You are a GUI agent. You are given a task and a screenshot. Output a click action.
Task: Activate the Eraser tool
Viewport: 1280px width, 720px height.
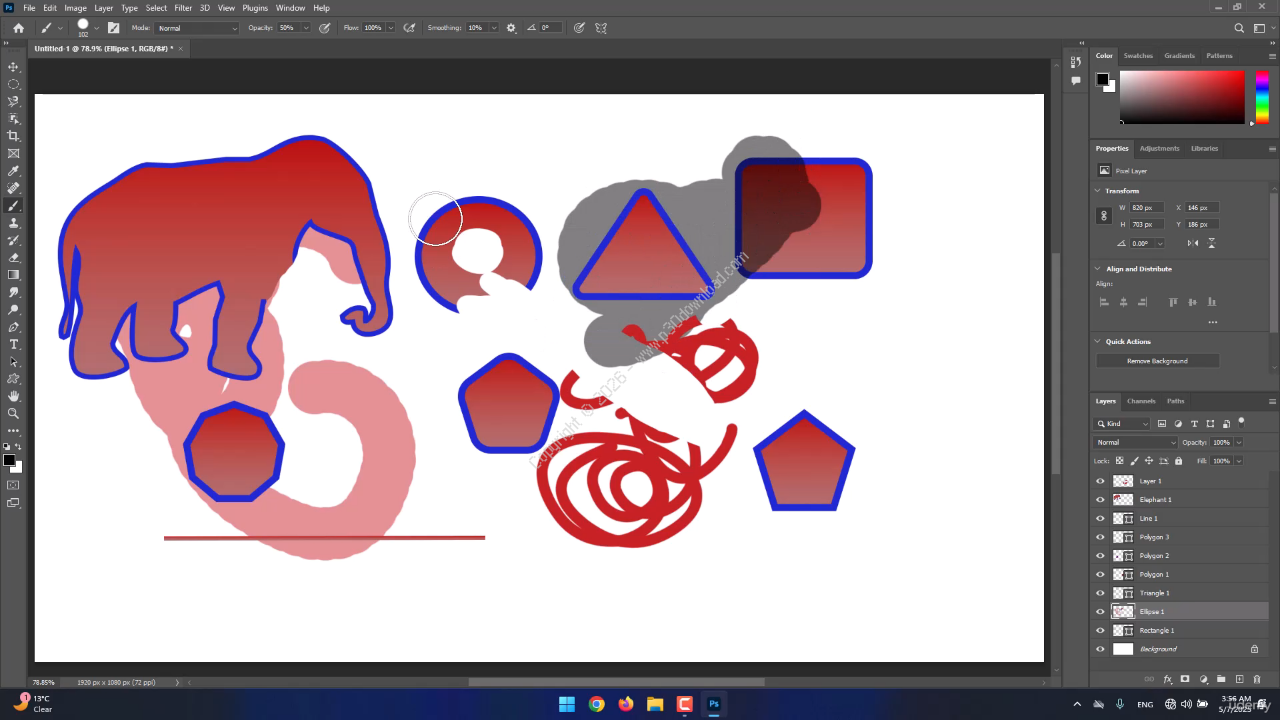tap(14, 257)
